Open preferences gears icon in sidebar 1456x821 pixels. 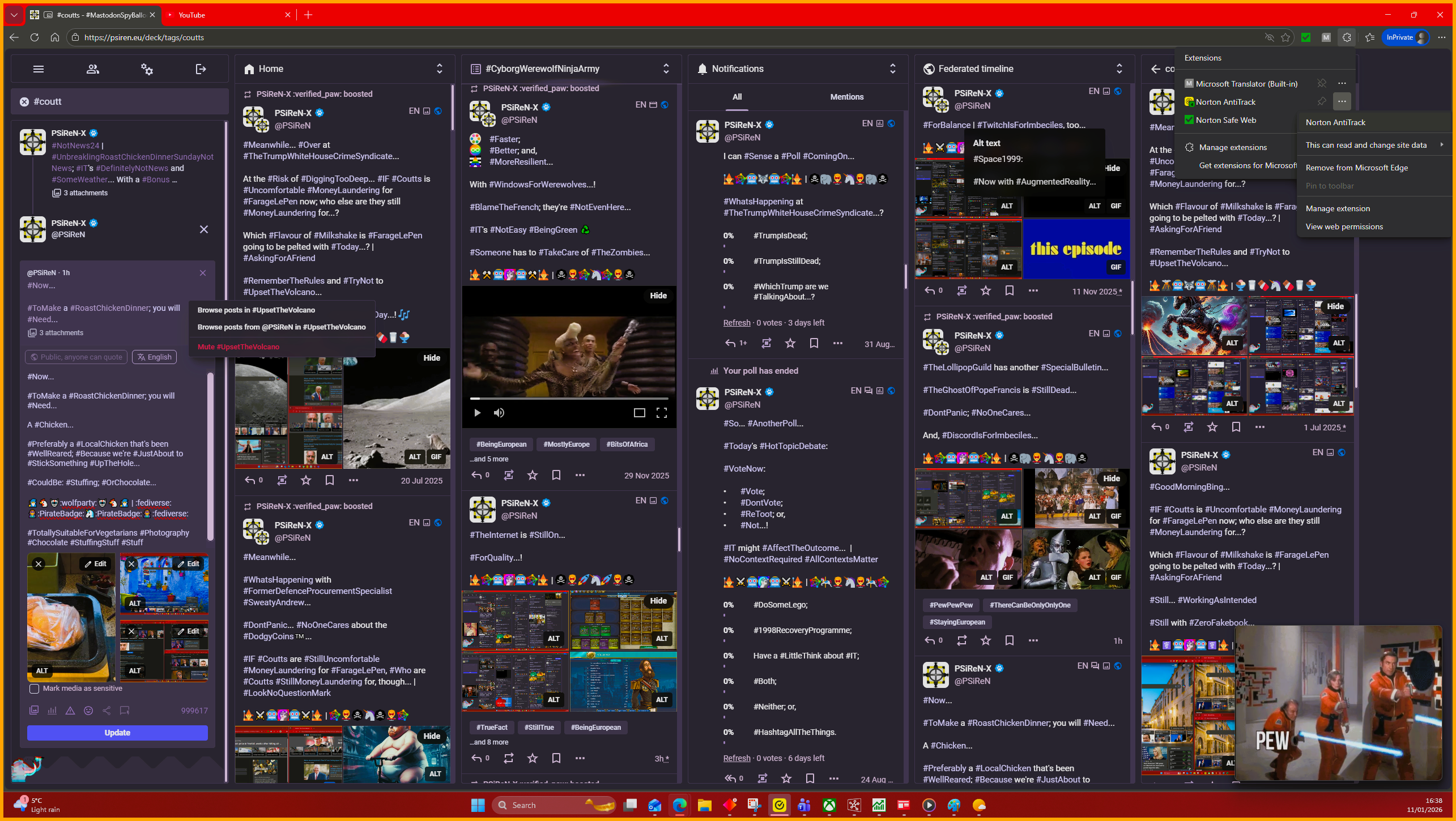147,69
